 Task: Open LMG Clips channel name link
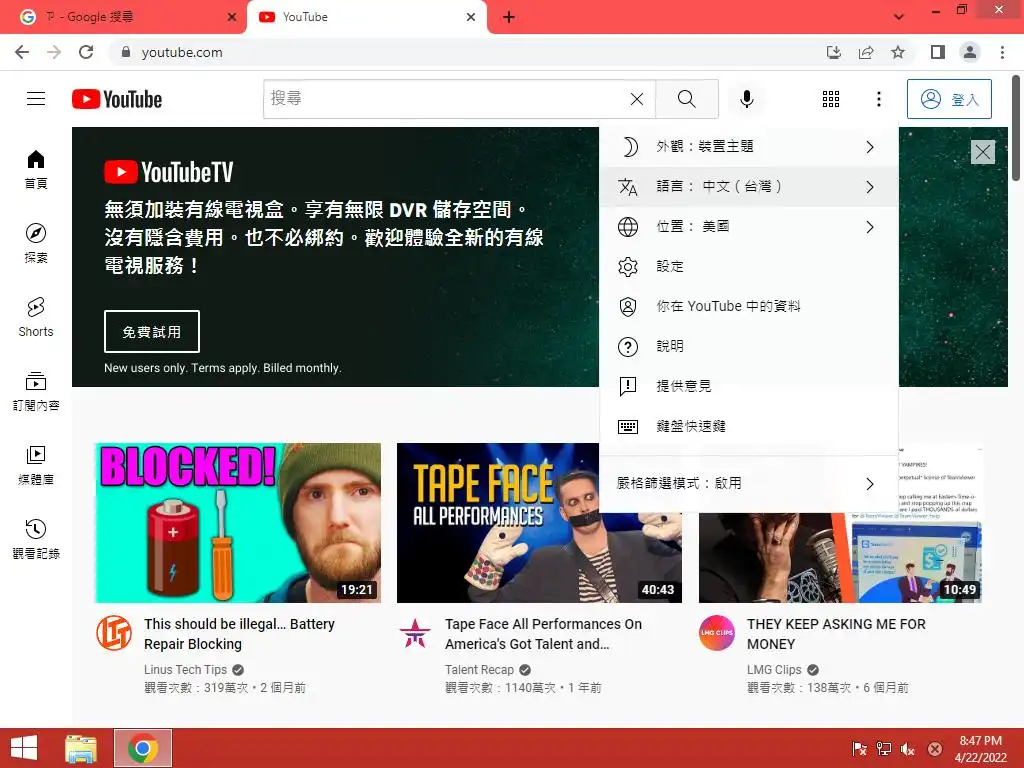[x=774, y=669]
